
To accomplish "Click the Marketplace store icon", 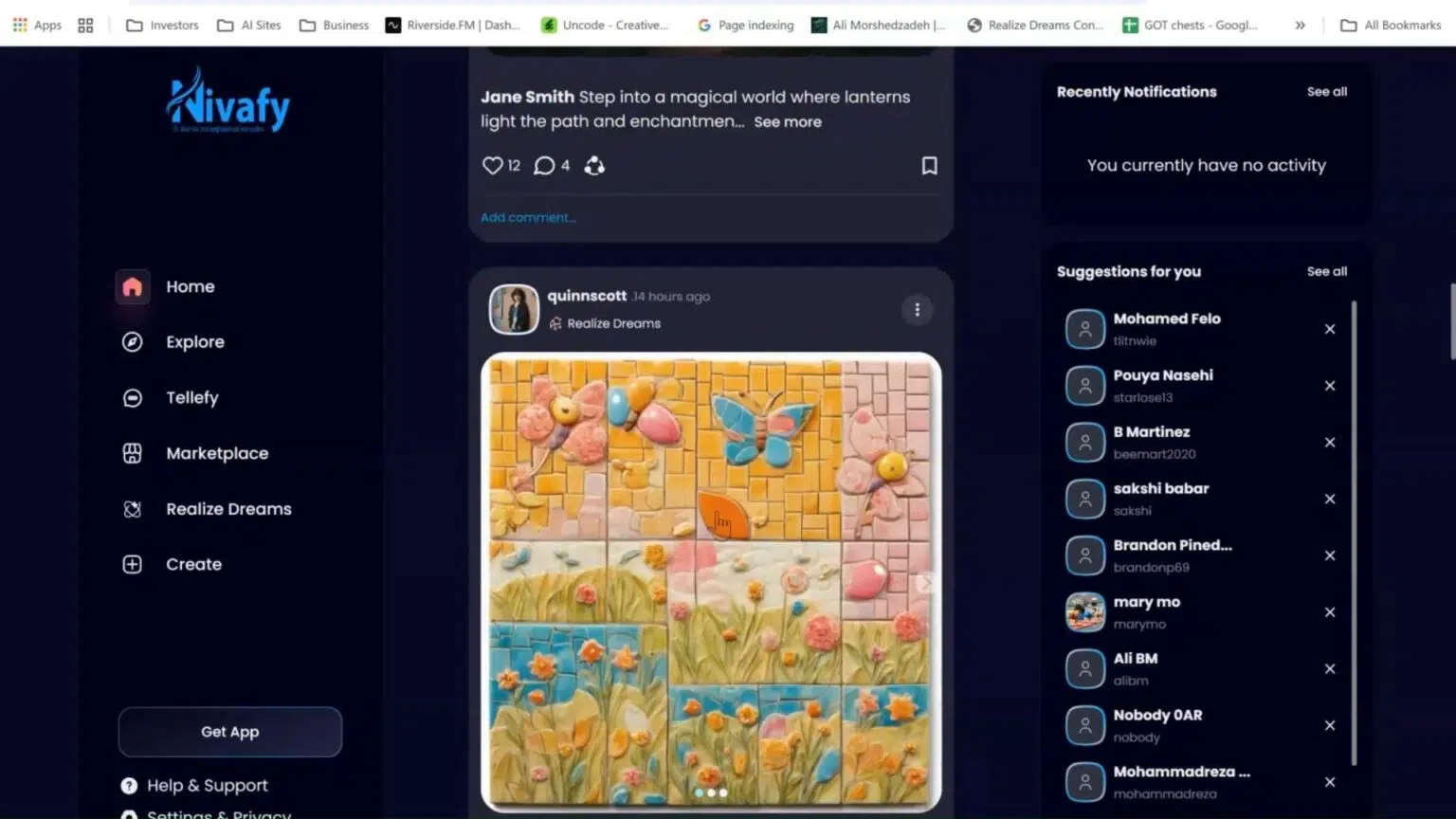I will (132, 453).
